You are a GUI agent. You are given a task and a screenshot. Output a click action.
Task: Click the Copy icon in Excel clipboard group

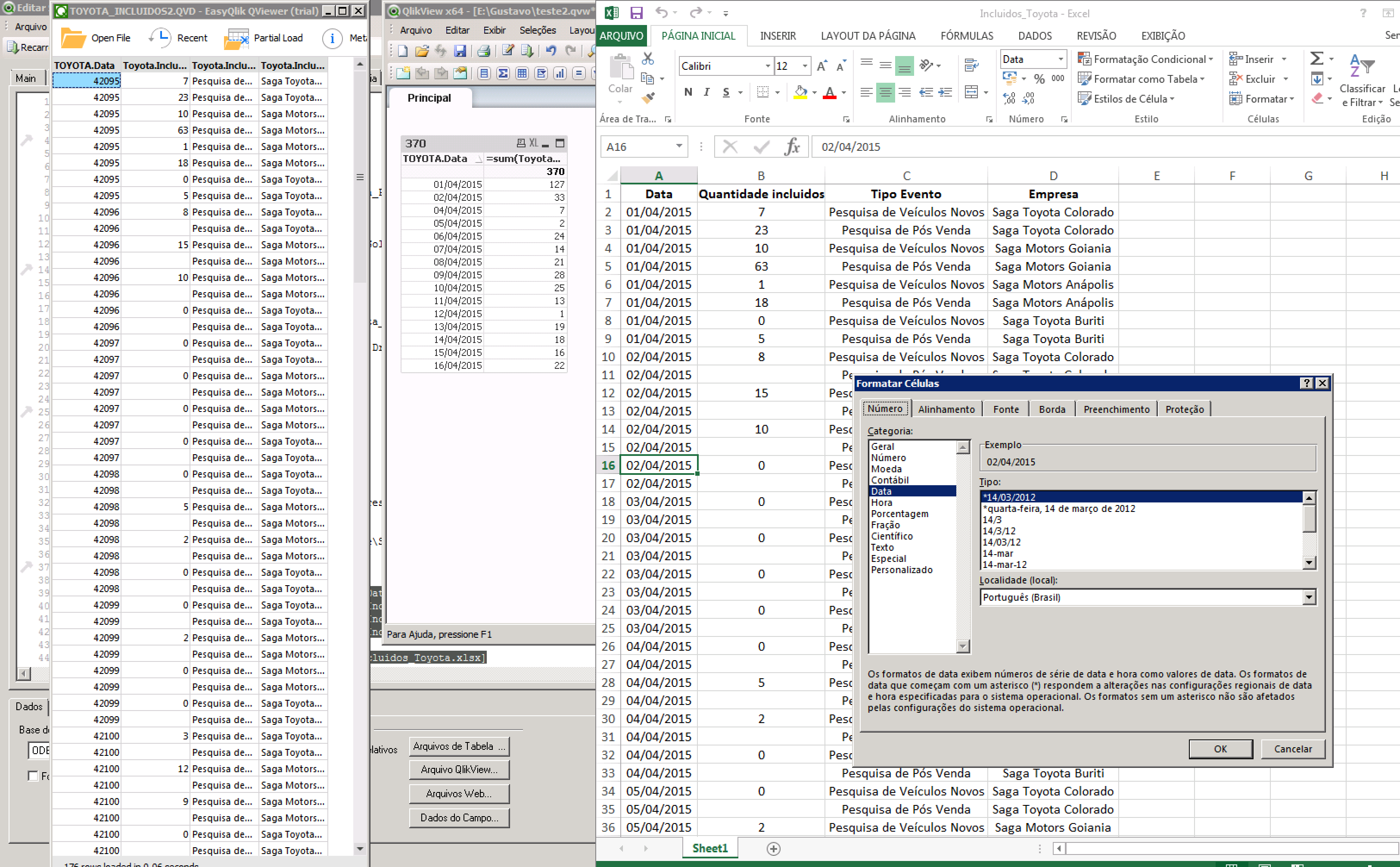click(647, 78)
